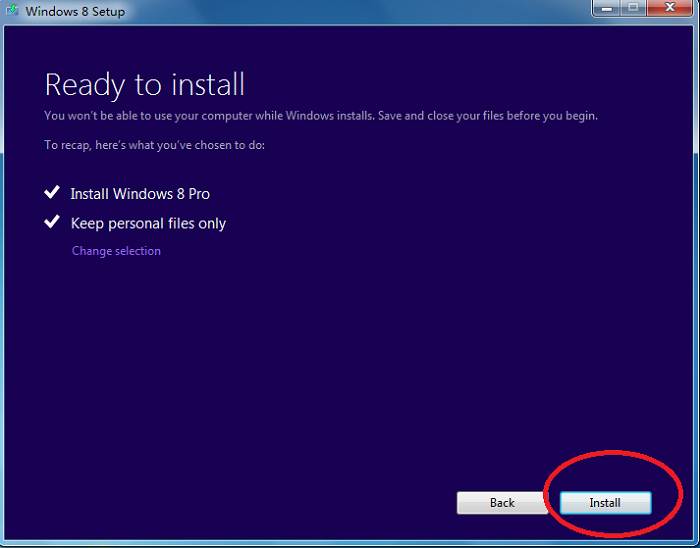Screen dimensions: 700x548
Task: Open the Change selection link
Action: (116, 251)
